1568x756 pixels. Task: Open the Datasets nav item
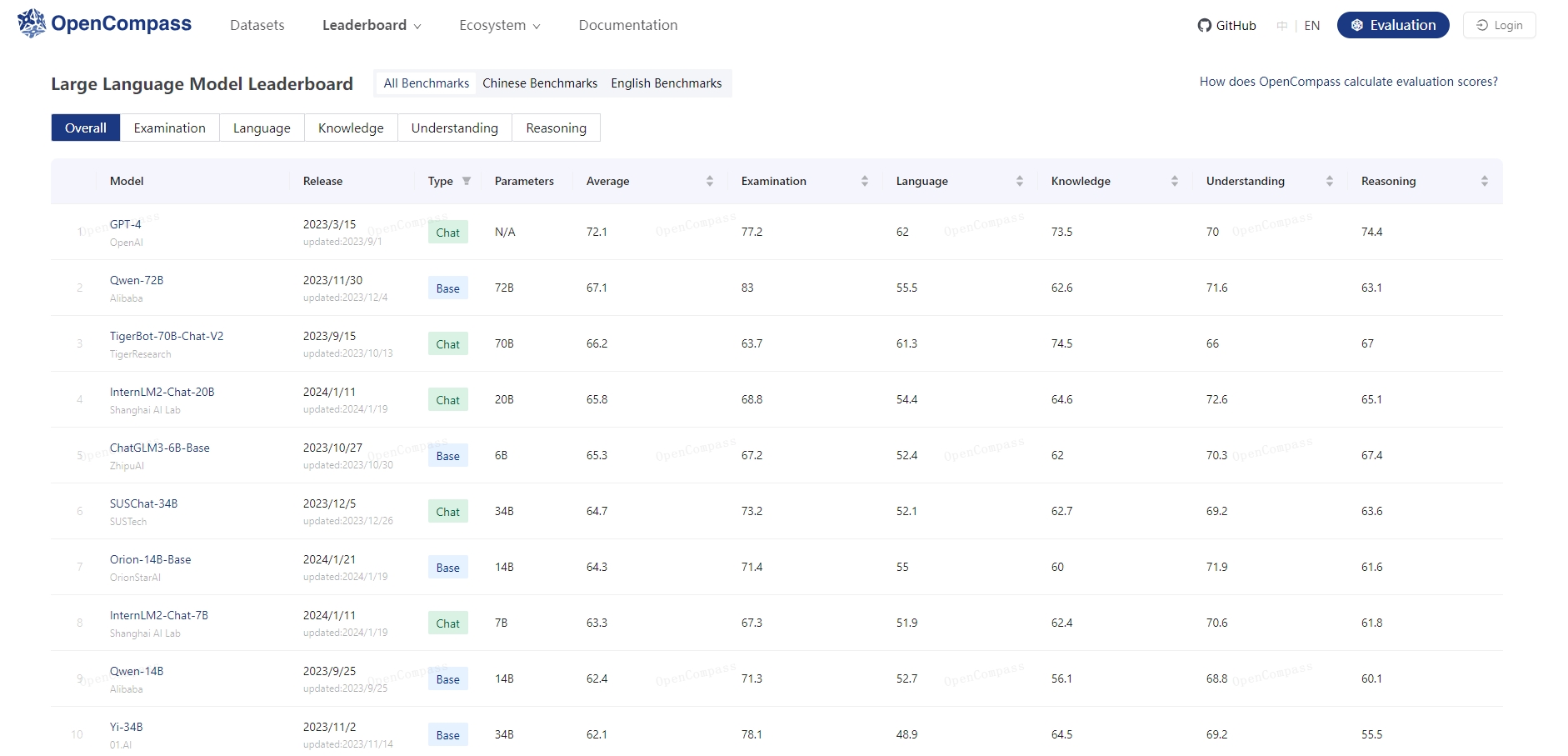coord(257,25)
